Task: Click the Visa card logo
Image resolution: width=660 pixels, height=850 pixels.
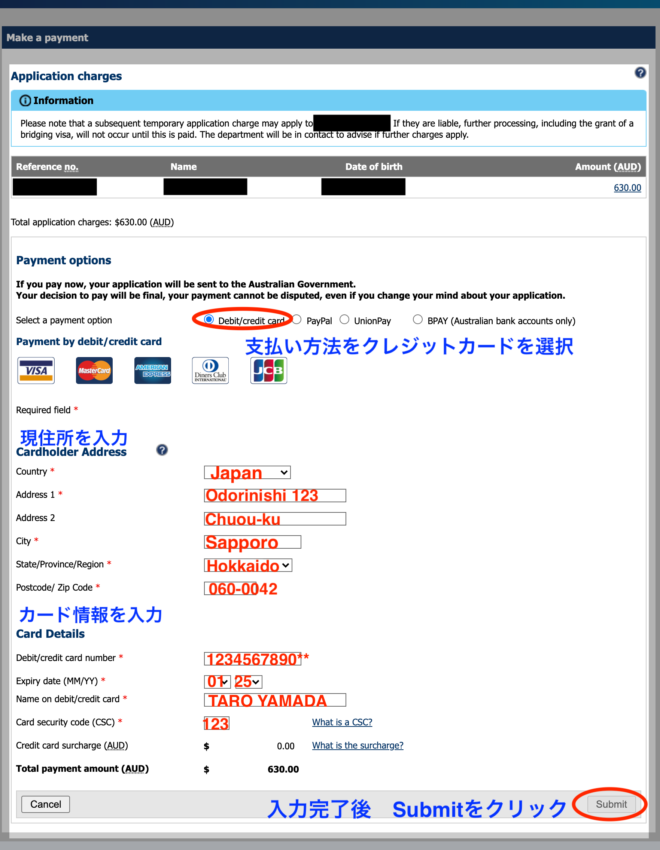Action: click(x=36, y=370)
